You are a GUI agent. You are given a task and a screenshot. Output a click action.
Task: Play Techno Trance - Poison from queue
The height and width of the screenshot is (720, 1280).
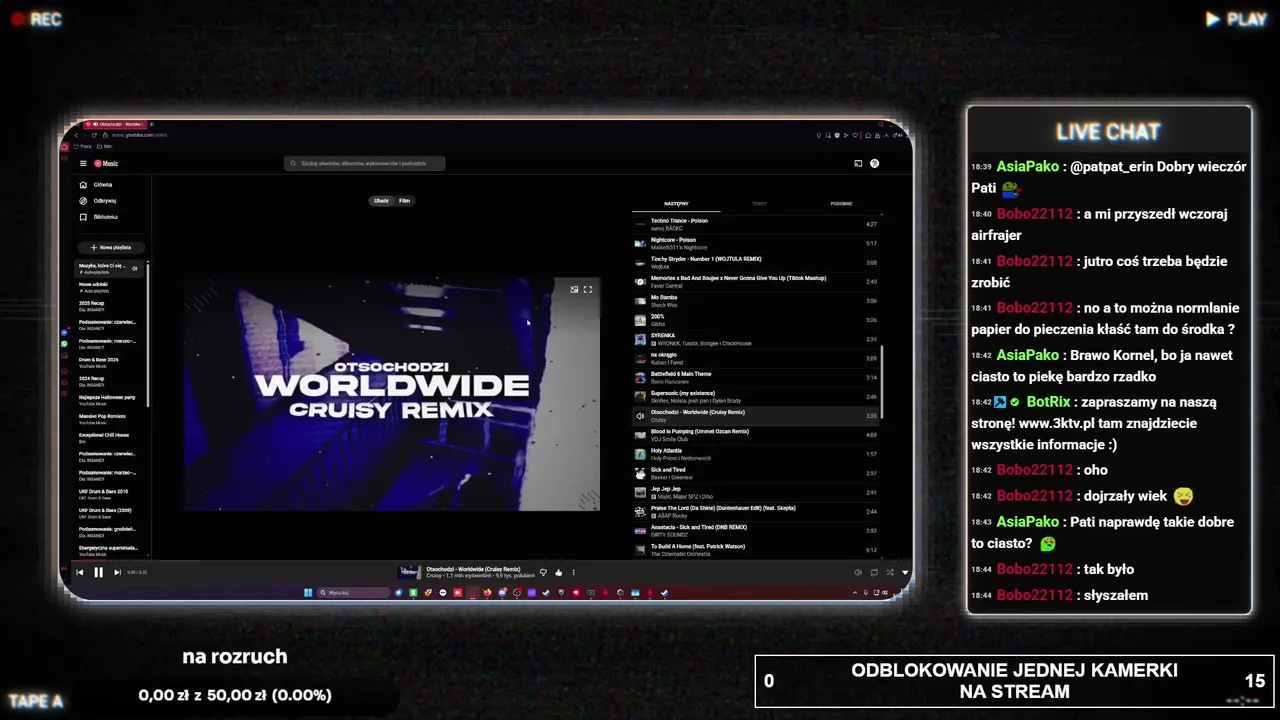coord(757,224)
